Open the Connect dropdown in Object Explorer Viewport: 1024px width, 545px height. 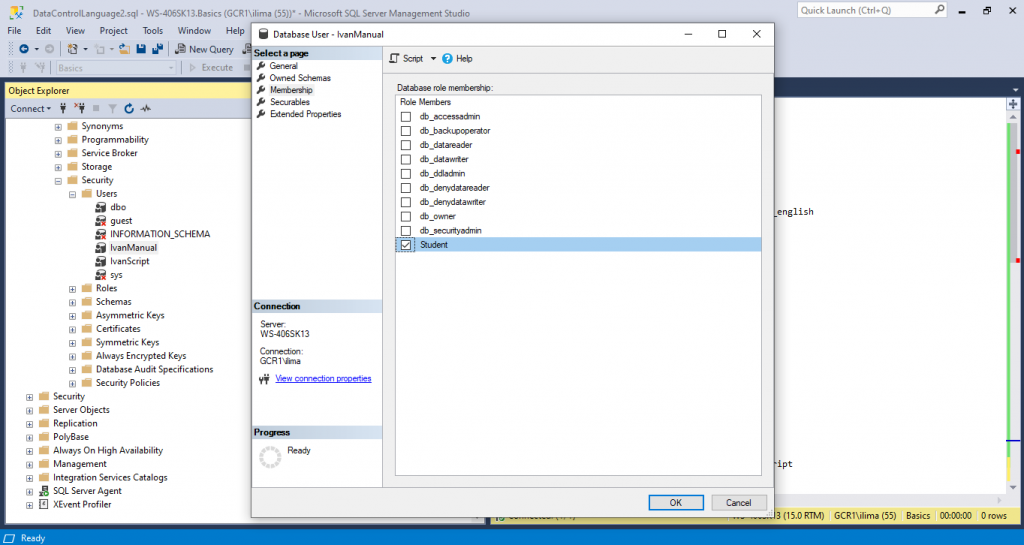click(x=31, y=108)
